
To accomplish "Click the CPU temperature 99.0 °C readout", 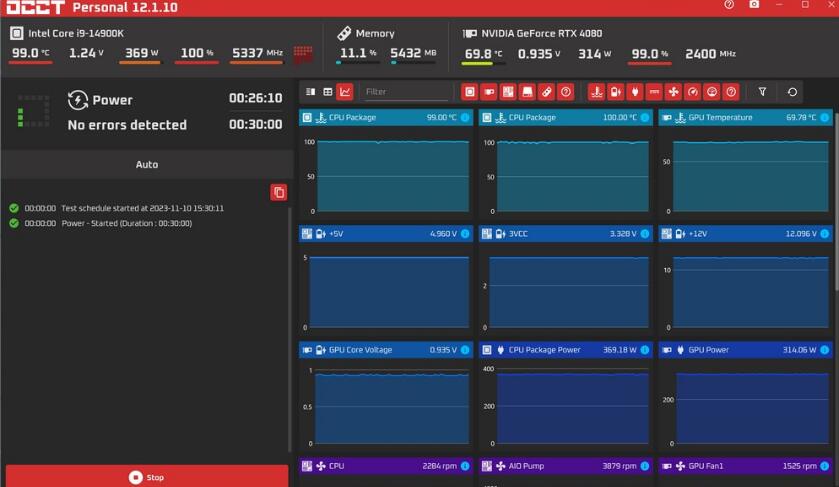I will click(30, 53).
